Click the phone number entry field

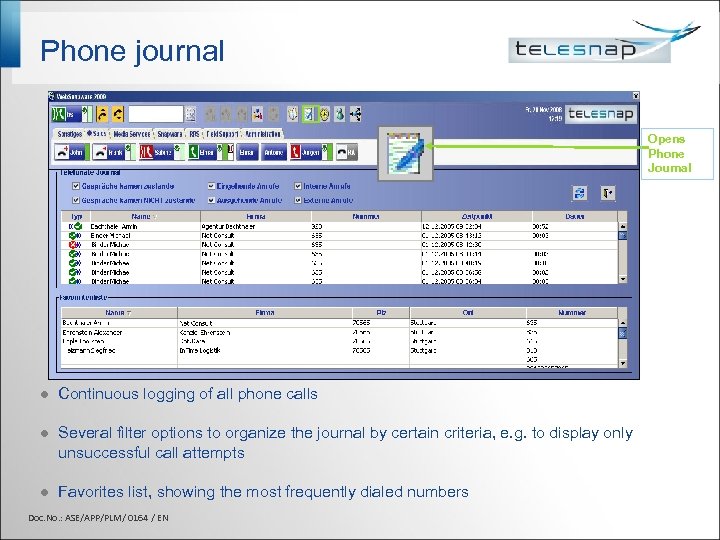point(156,114)
